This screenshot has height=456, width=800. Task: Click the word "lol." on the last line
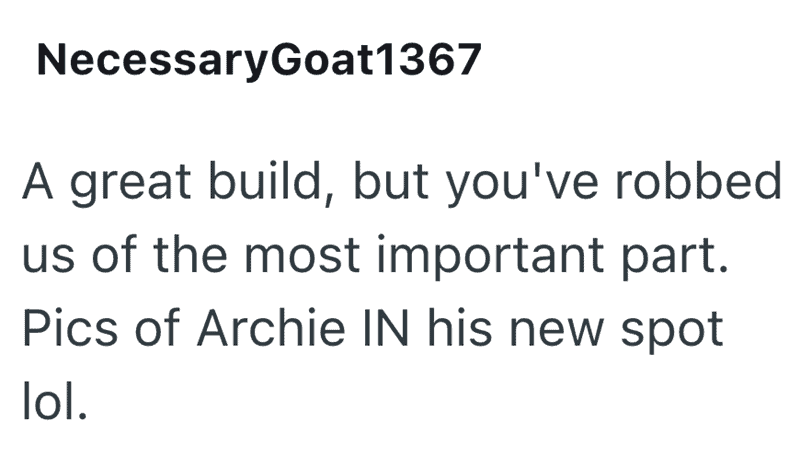click(56, 403)
